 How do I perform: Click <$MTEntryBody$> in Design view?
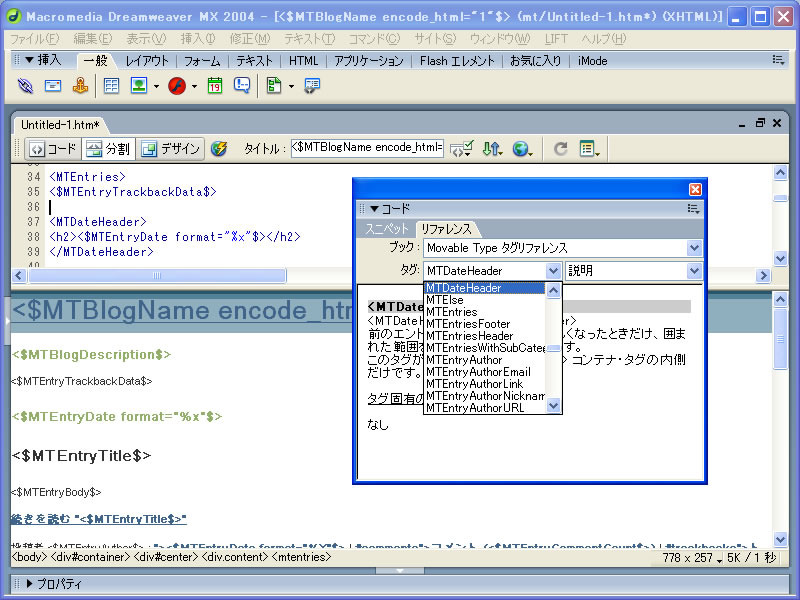click(x=56, y=492)
